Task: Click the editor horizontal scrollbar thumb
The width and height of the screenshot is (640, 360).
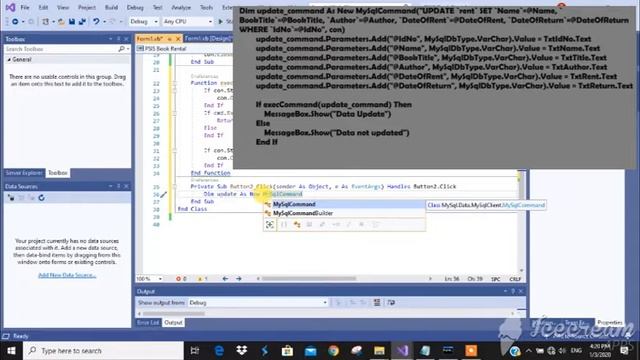Action: (x=309, y=279)
